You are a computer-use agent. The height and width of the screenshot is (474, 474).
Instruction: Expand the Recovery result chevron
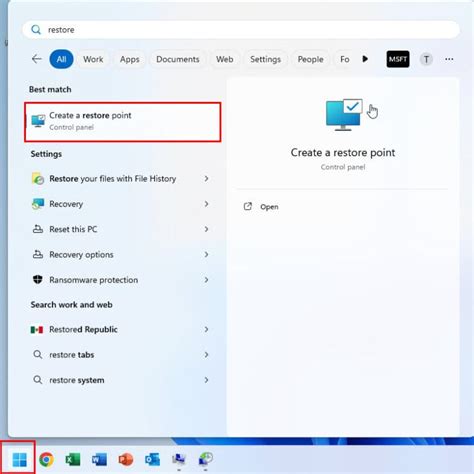tap(206, 204)
